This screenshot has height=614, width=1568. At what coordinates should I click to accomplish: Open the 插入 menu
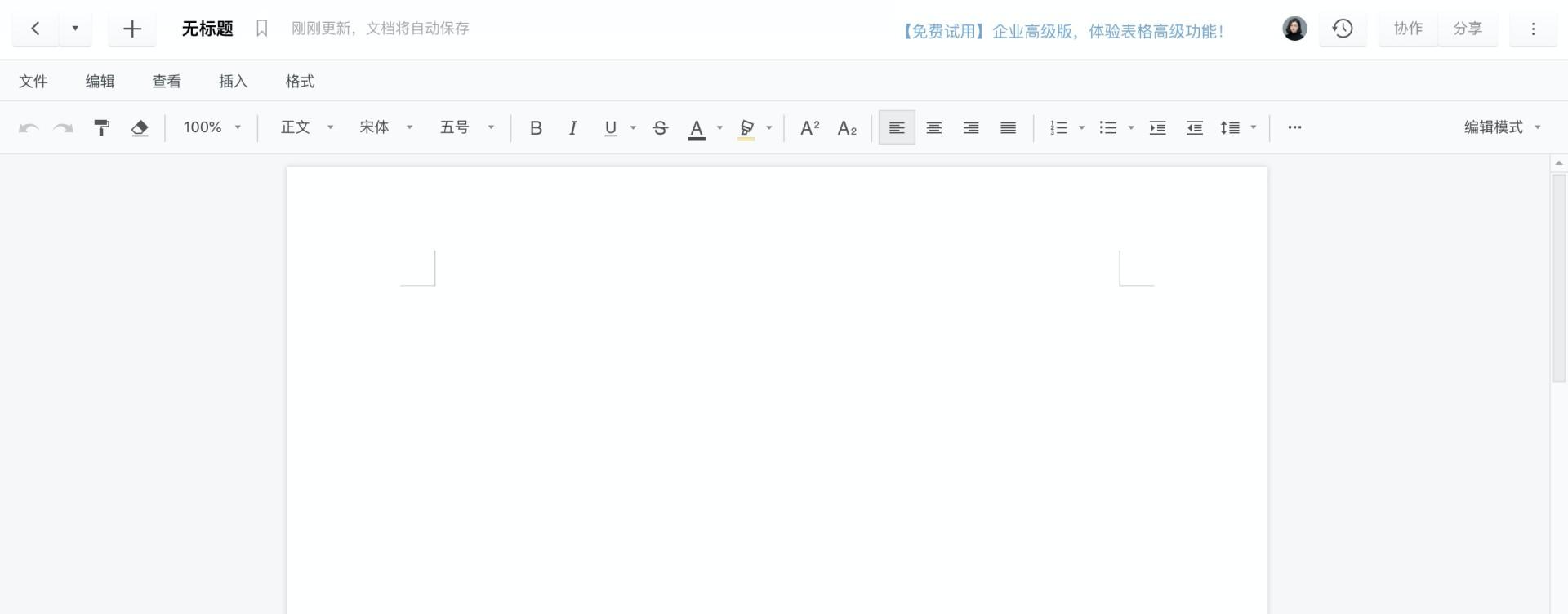(234, 82)
